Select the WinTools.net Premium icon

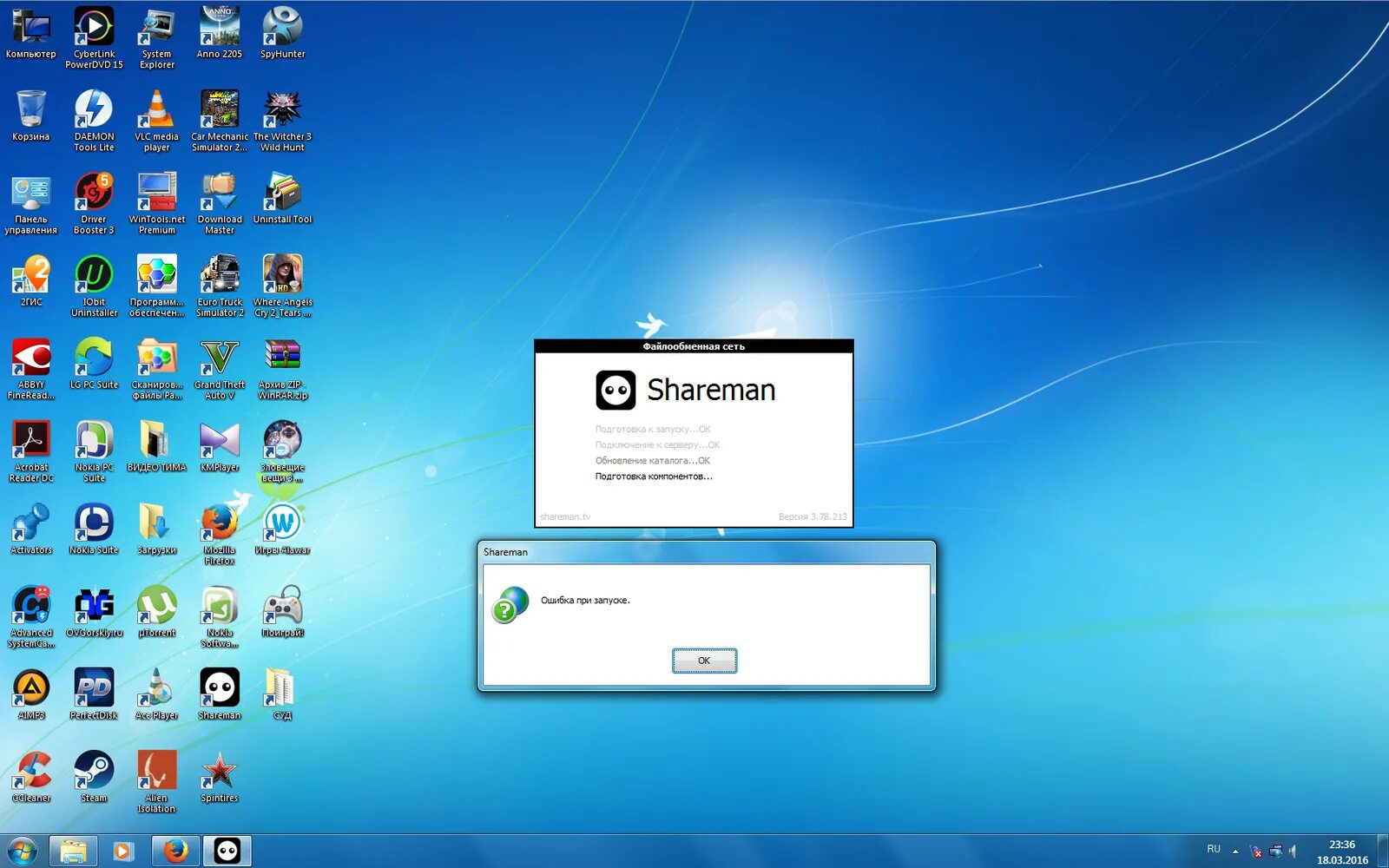coord(157,203)
